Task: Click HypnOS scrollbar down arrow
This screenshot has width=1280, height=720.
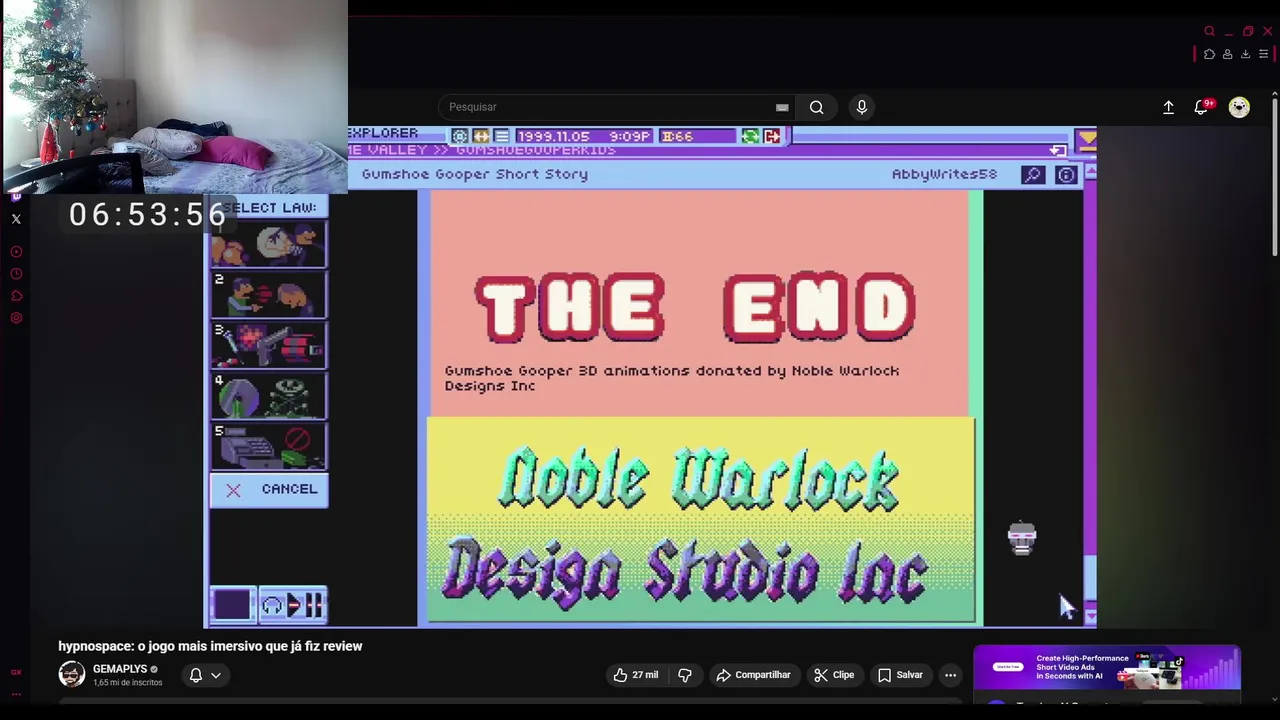Action: click(x=1090, y=616)
